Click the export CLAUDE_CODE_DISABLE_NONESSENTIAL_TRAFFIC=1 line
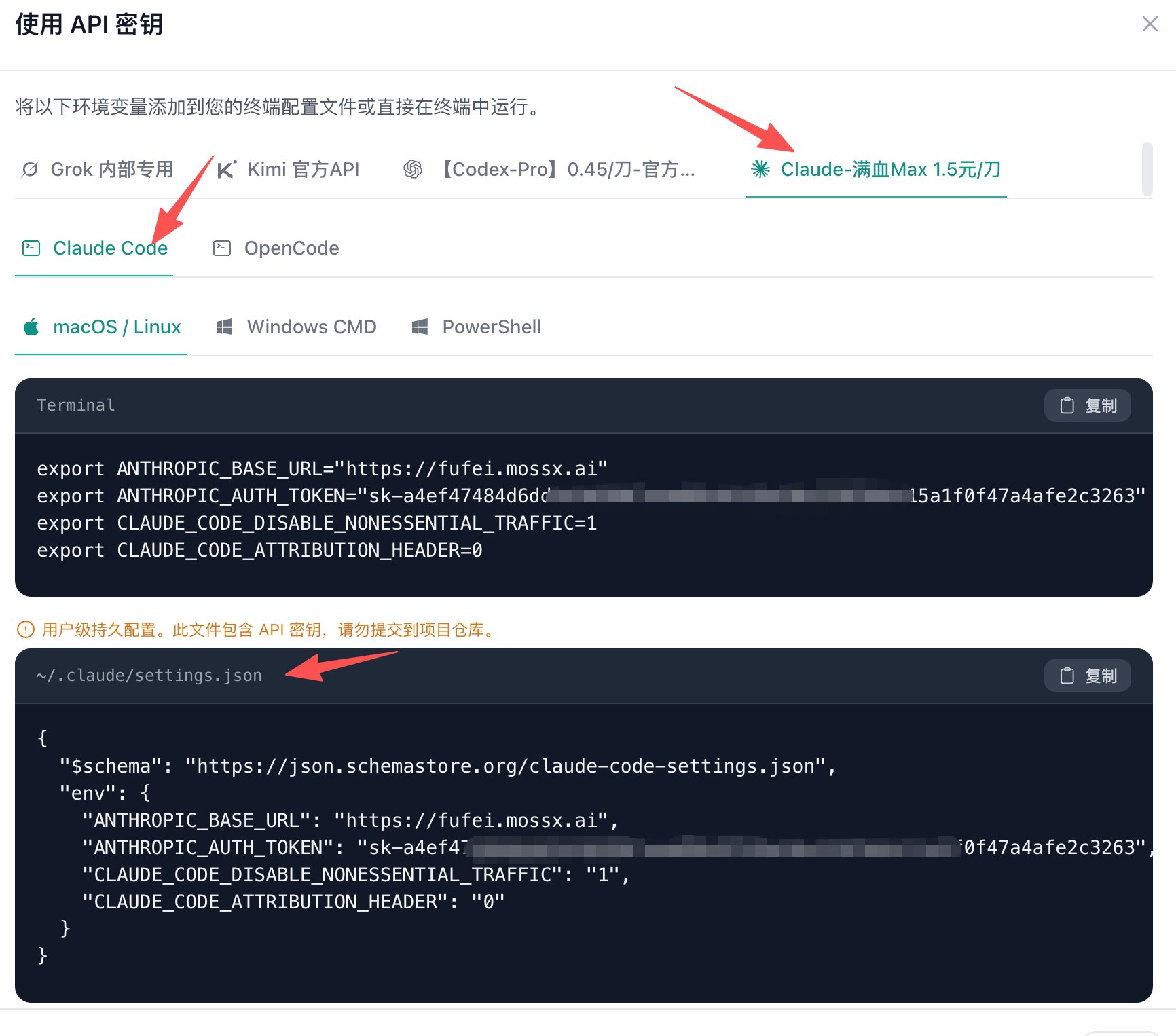The height and width of the screenshot is (1036, 1176). 317,523
